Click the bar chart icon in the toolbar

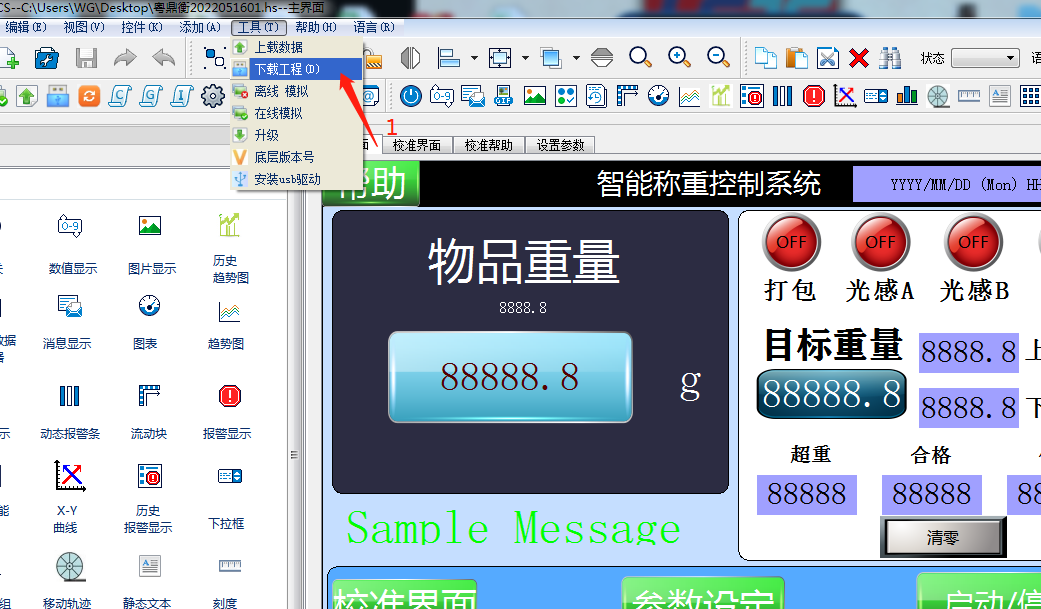tap(907, 96)
